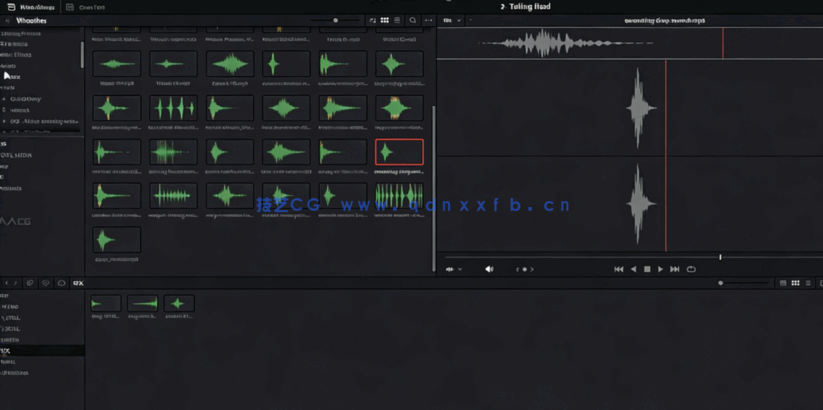
Task: Open the sort order icon in Whooshes toolbar
Action: tap(373, 20)
